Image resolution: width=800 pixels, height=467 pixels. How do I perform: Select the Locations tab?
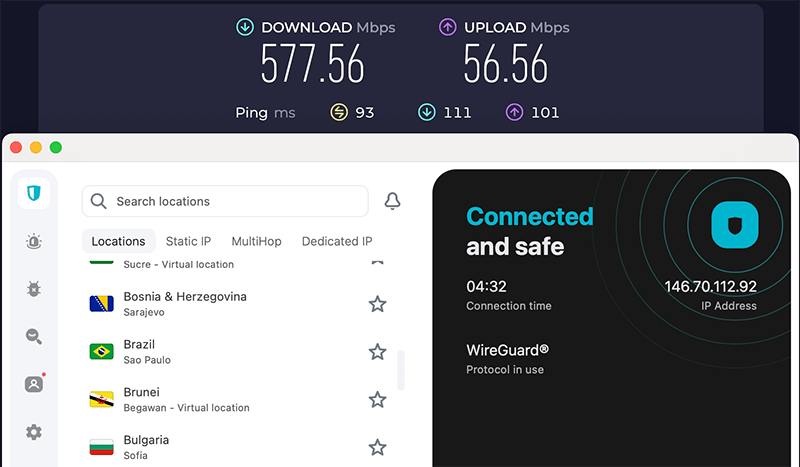[118, 241]
